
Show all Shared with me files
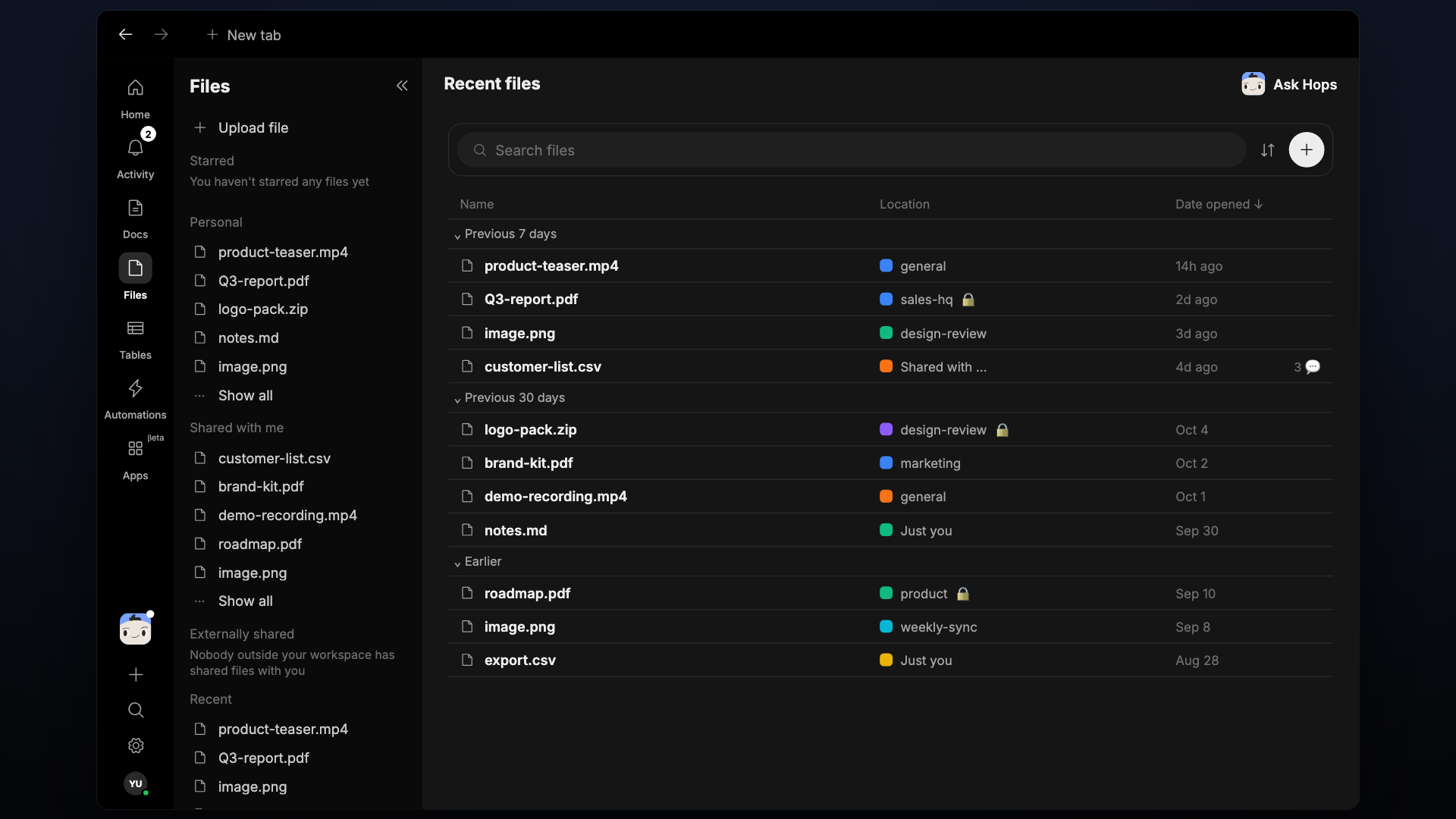point(245,601)
